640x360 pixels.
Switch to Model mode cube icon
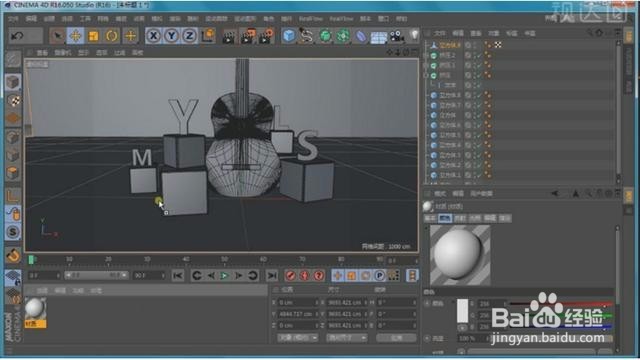coord(13,82)
